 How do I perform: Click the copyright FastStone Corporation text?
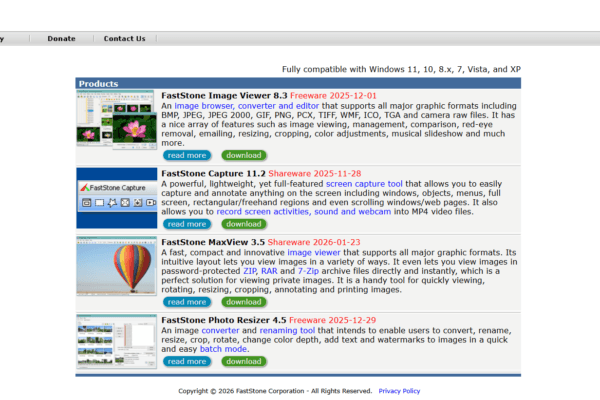(x=275, y=391)
